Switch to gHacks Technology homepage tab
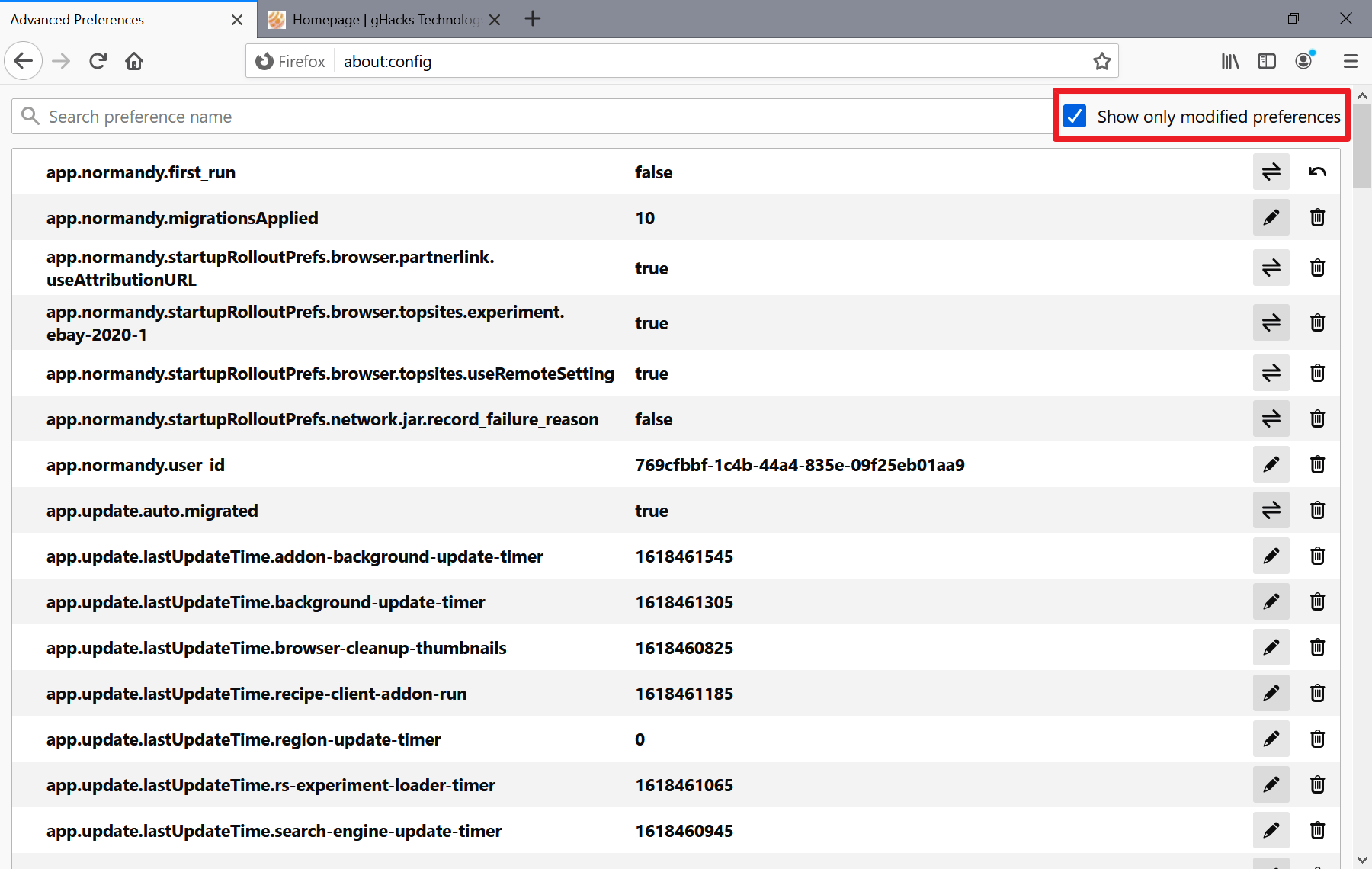This screenshot has height=869, width=1372. click(377, 20)
